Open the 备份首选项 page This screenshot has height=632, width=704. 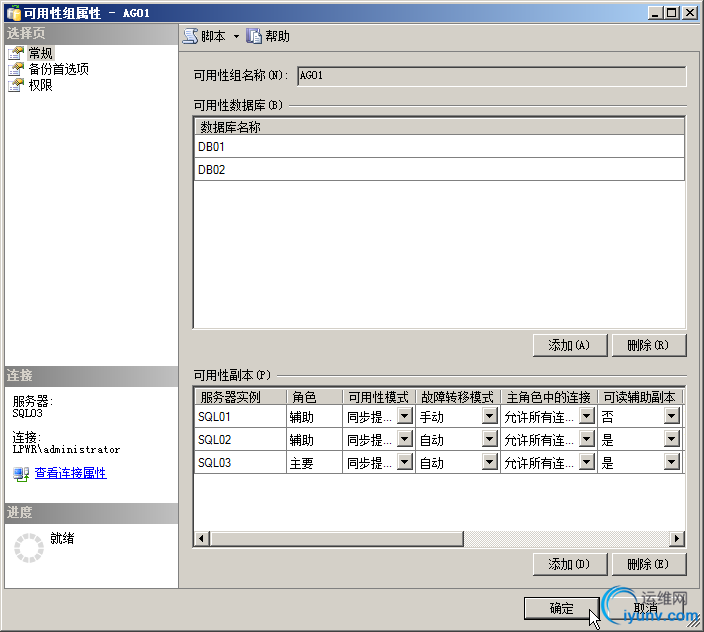pyautogui.click(x=59, y=69)
